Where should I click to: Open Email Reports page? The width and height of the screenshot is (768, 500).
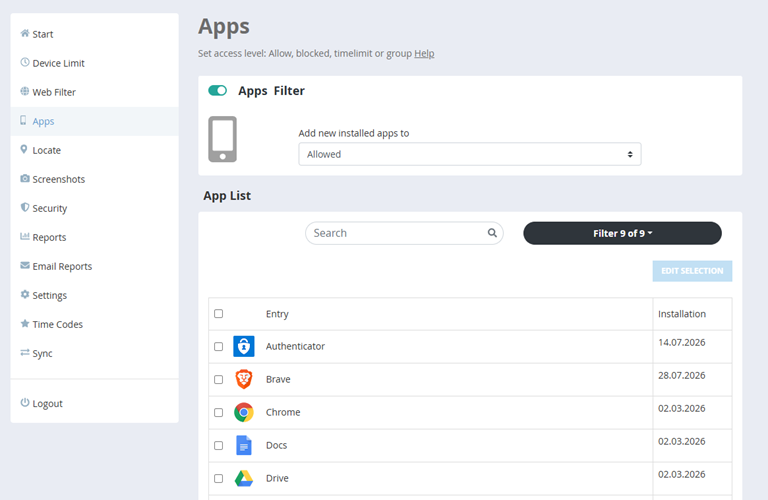point(94,266)
